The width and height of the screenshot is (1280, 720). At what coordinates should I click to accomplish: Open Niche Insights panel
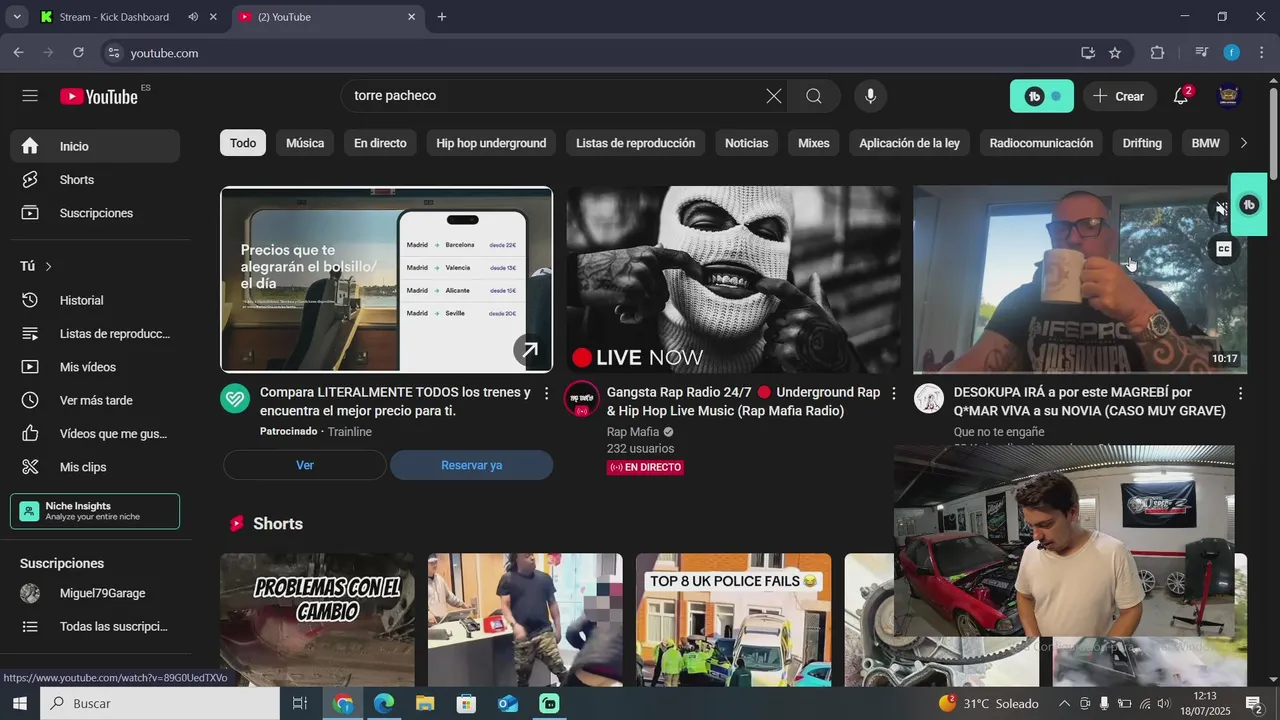click(x=95, y=511)
